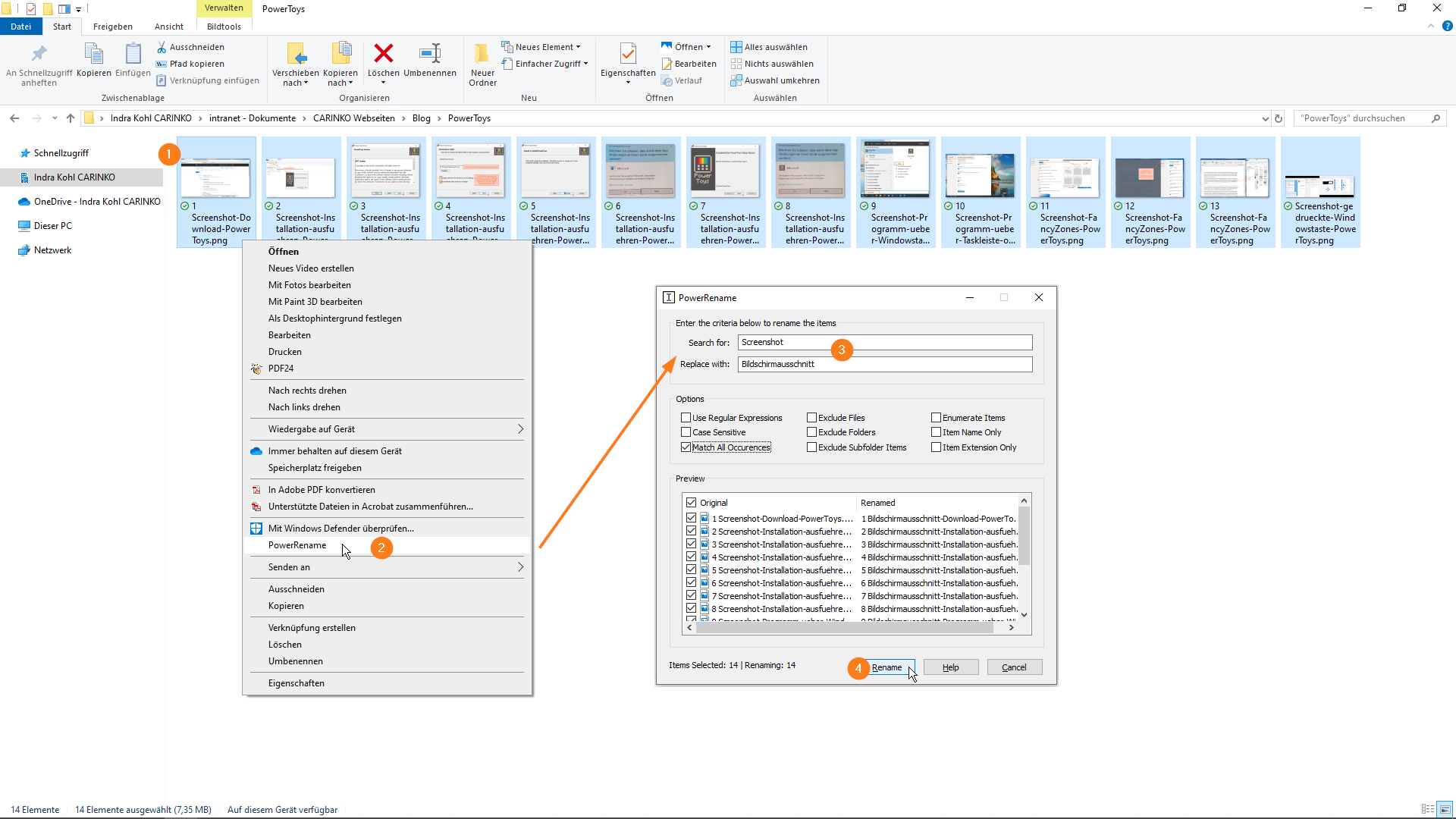Click the Umbenennen ribbon icon
Screen dimensions: 1456x819
[430, 53]
